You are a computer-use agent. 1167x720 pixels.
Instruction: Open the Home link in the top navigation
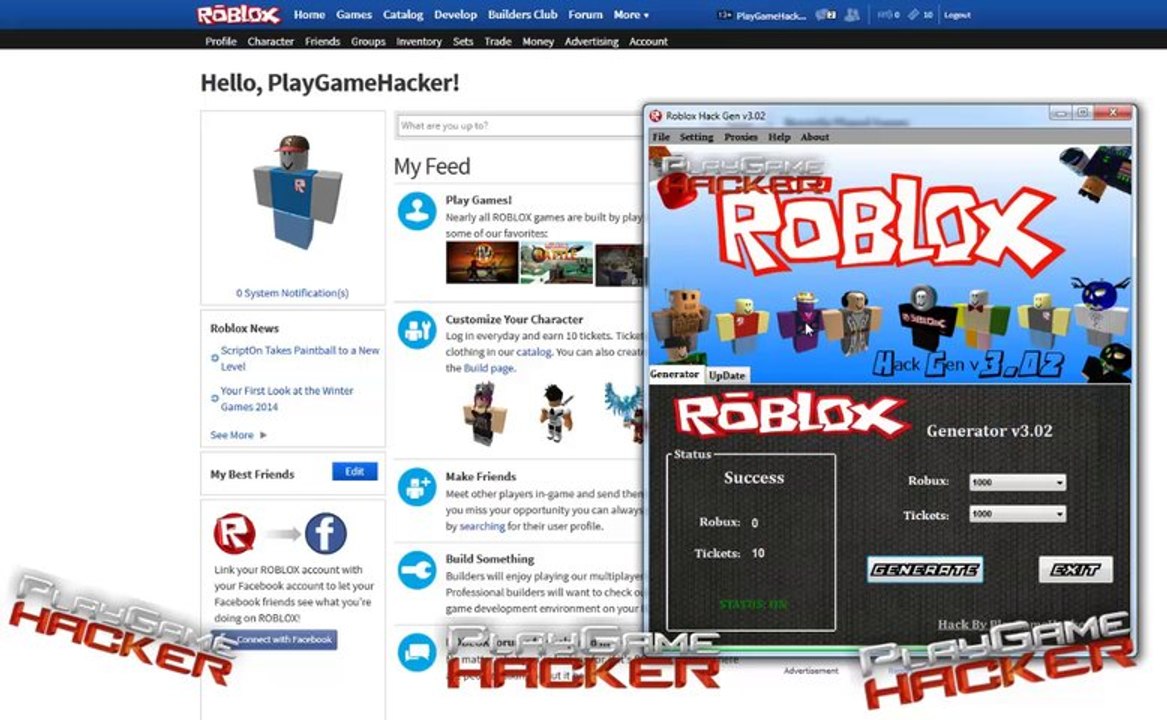309,15
